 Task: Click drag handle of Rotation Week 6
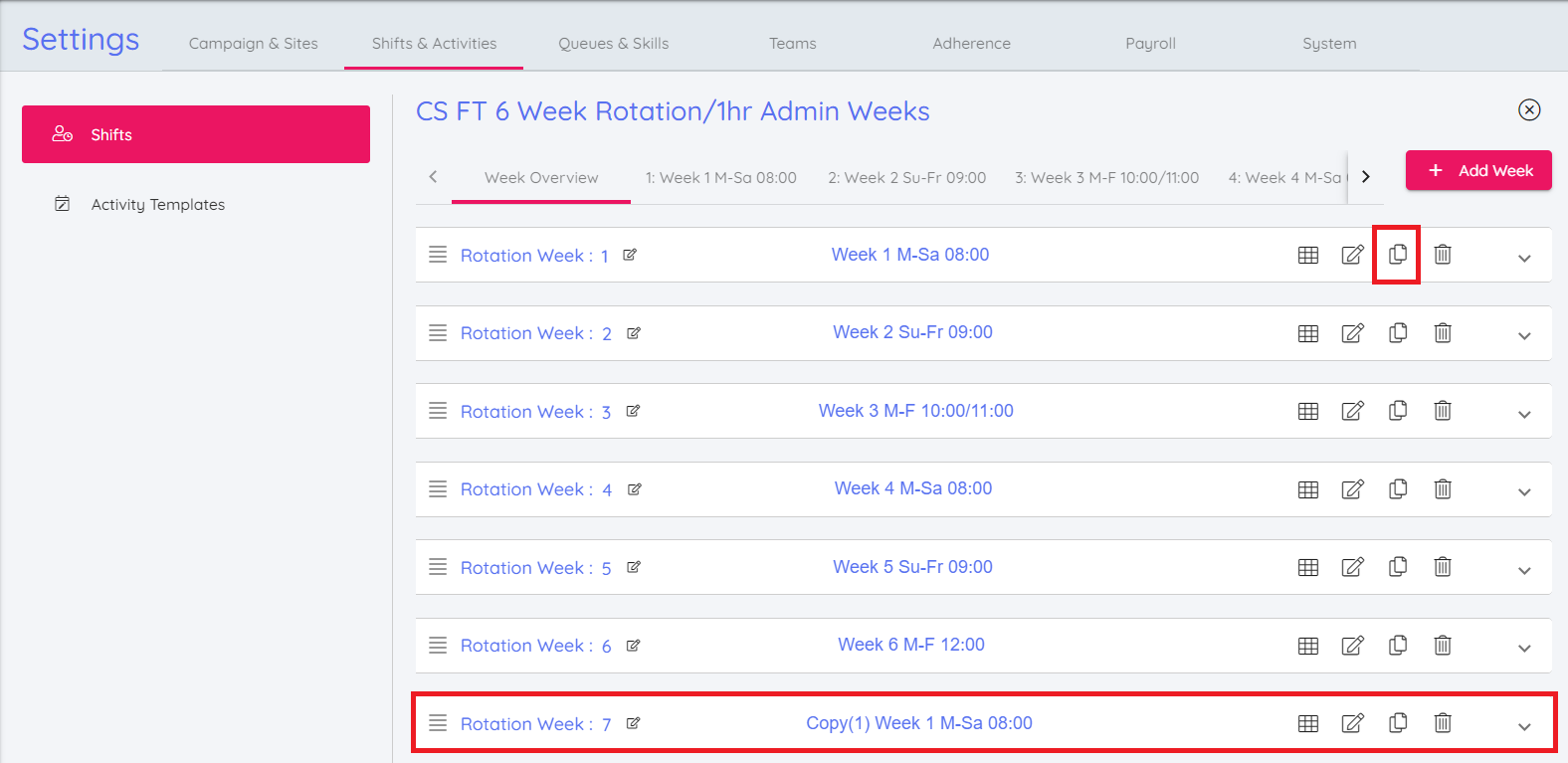tap(438, 646)
